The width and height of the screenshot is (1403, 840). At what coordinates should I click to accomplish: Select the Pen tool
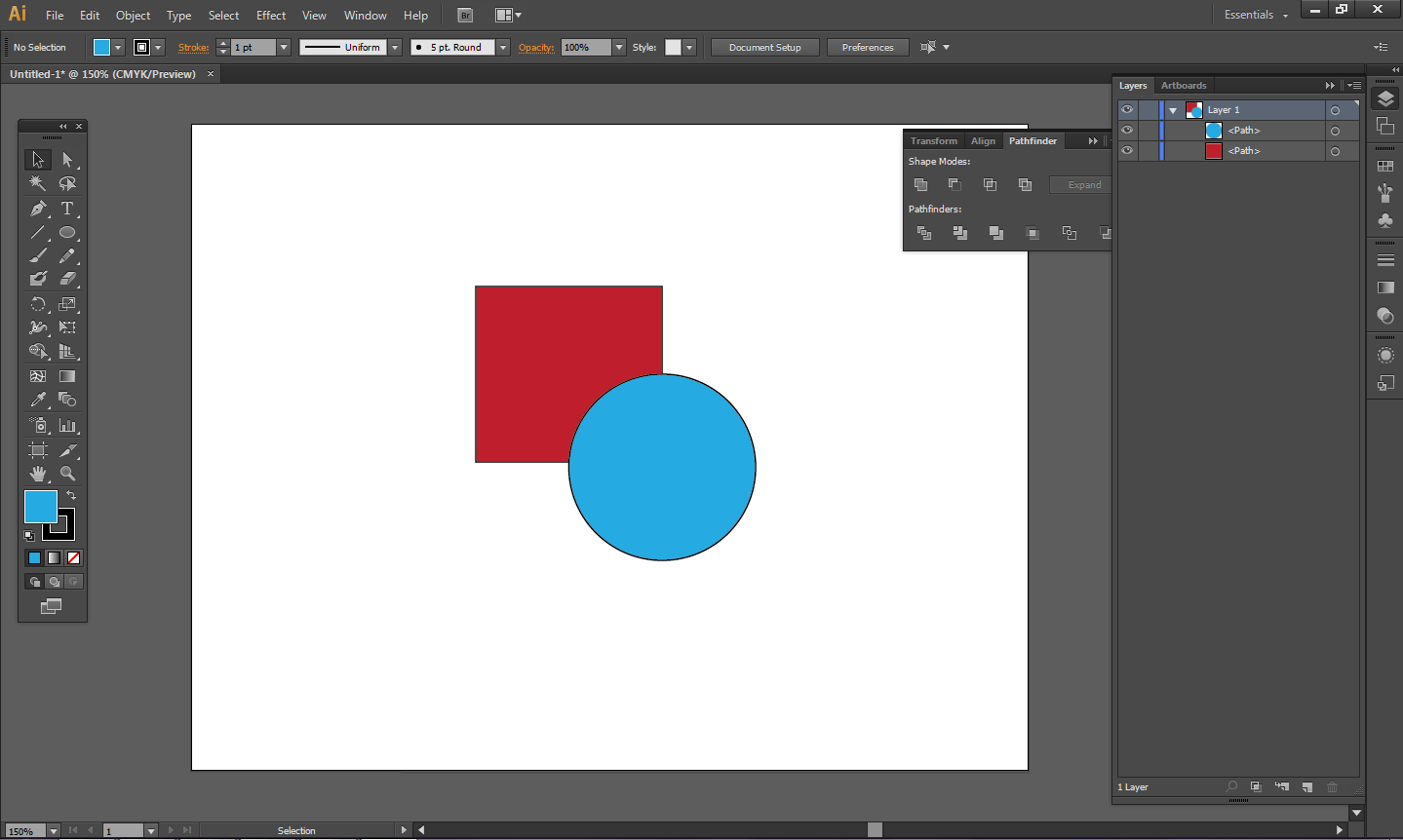tap(37, 209)
